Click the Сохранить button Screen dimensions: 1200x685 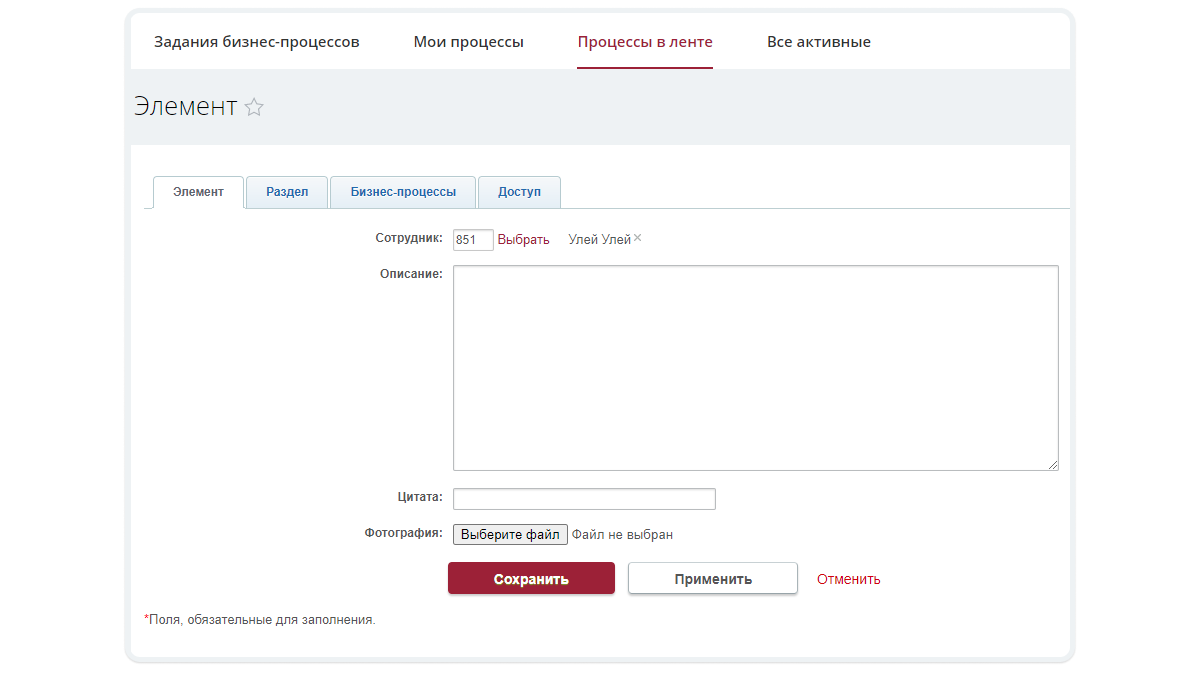[531, 578]
